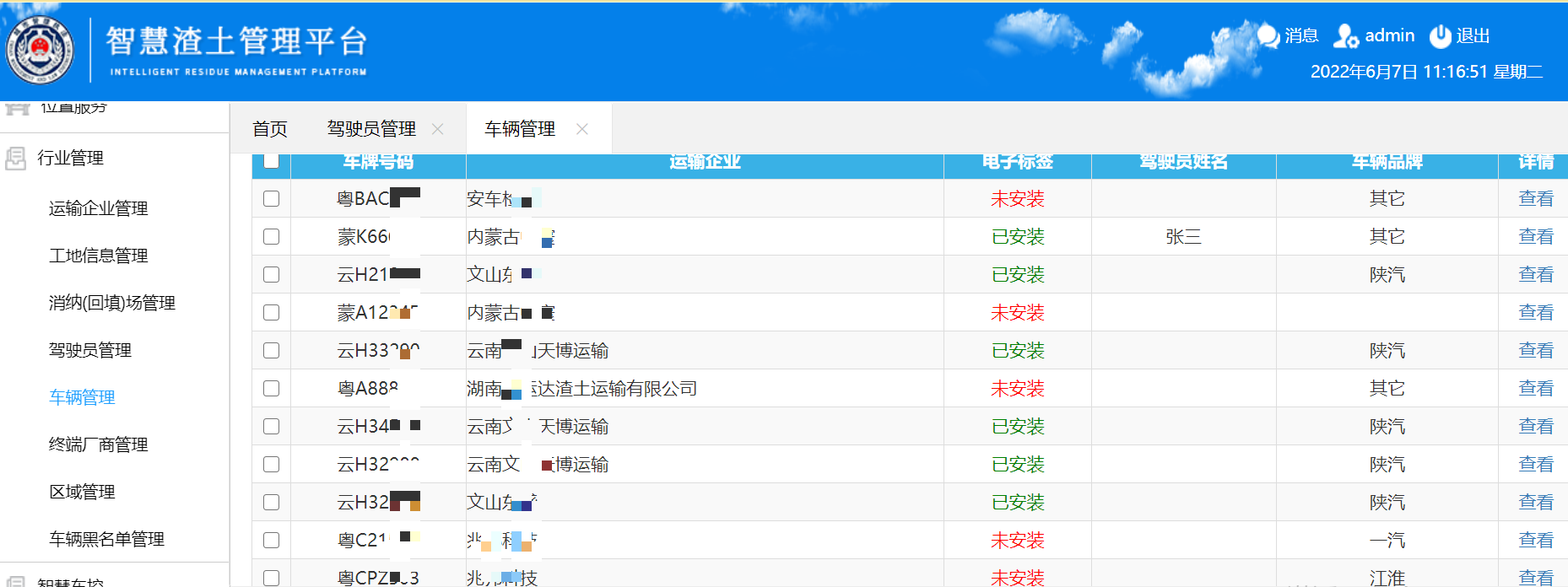The height and width of the screenshot is (587, 1568).
Task: Open the messages speech bubble icon
Action: [x=1268, y=35]
